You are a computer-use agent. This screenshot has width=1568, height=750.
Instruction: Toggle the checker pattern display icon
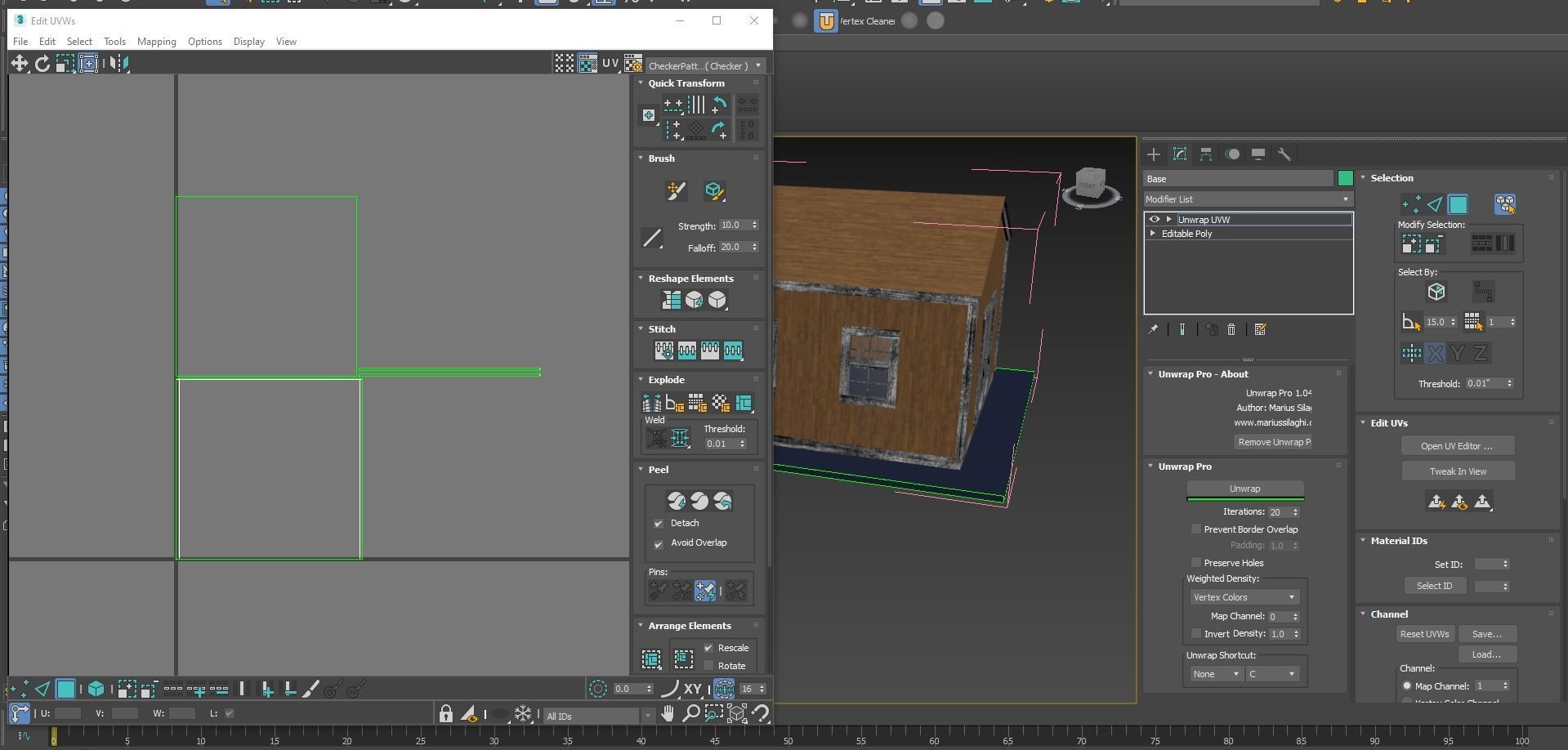click(x=587, y=63)
